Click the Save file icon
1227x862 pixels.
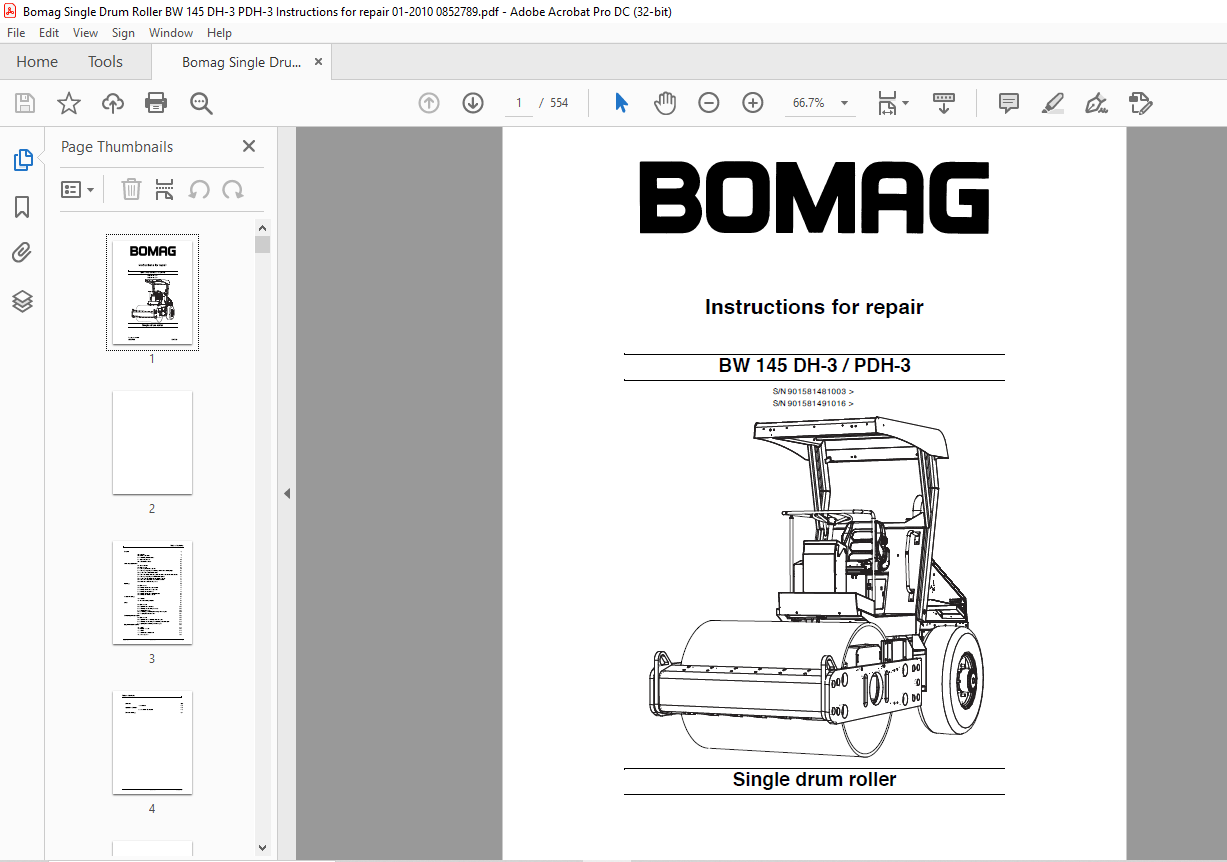point(25,103)
